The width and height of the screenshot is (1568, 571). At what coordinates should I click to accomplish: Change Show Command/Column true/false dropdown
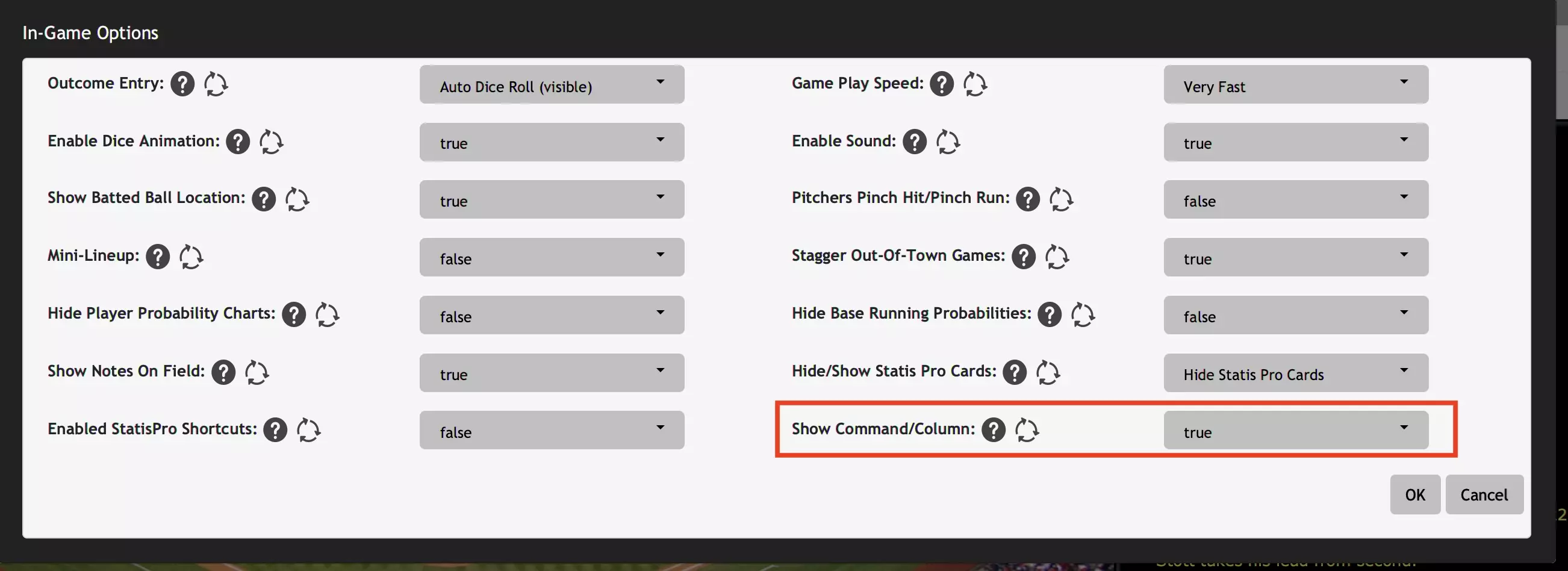[x=1295, y=431]
